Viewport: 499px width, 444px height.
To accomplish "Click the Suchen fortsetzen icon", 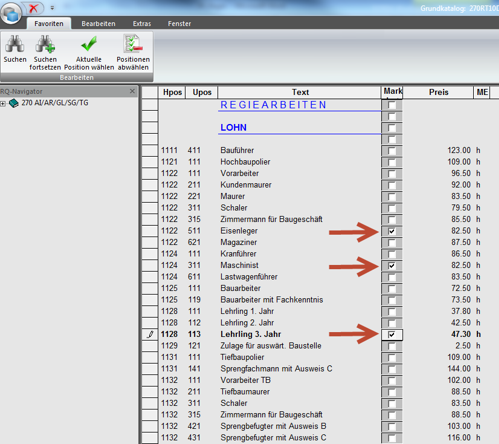I will point(45,44).
